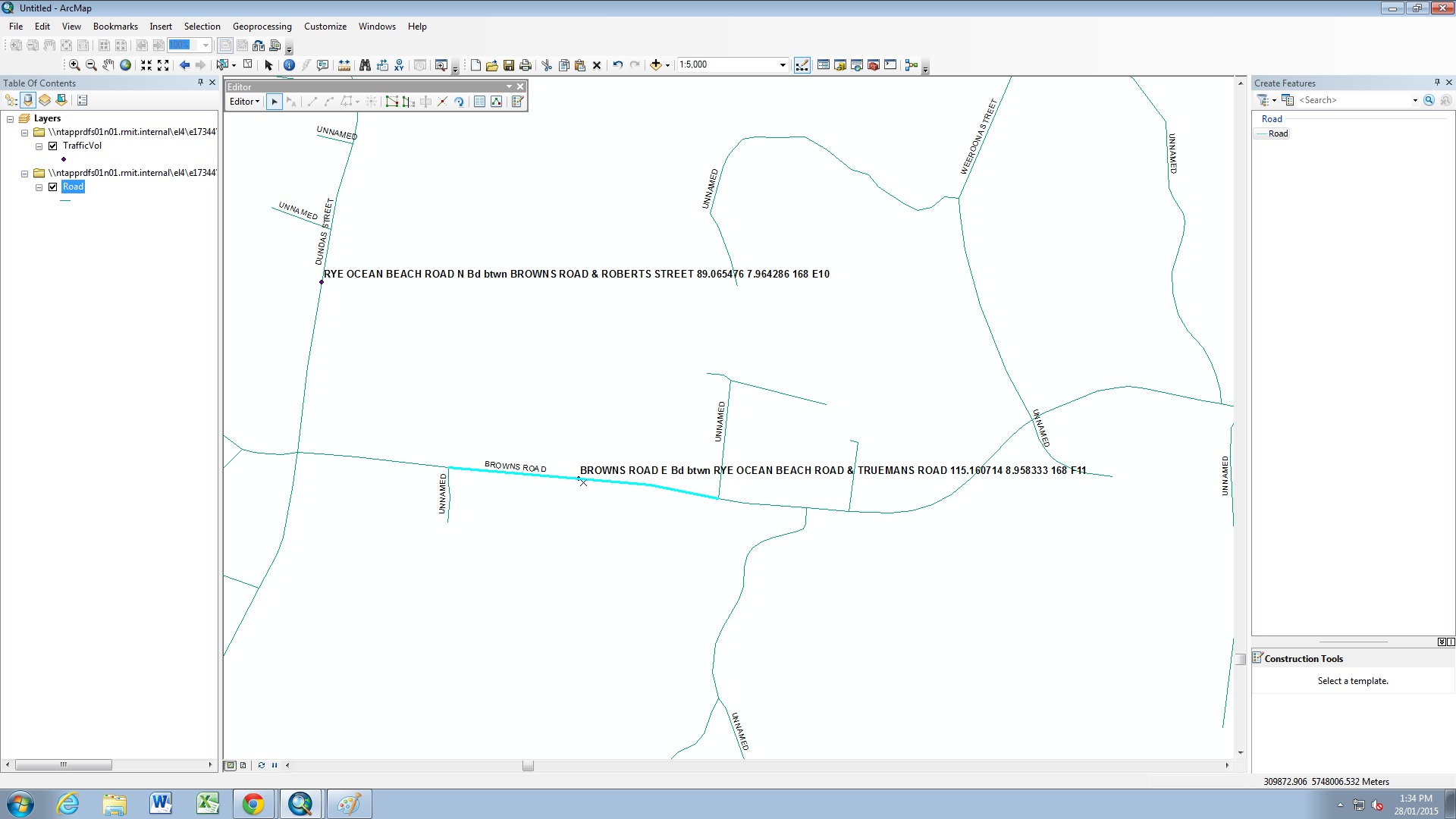The image size is (1456, 819).
Task: Open the Select Features tool dropdown arrow
Action: (x=234, y=65)
